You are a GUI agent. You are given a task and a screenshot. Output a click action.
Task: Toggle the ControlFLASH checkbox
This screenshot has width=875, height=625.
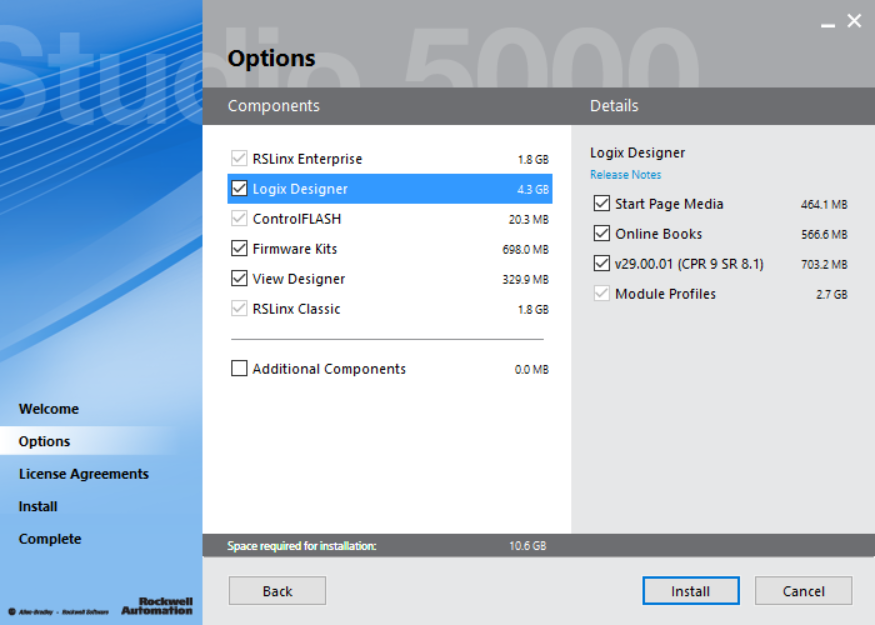(239, 219)
